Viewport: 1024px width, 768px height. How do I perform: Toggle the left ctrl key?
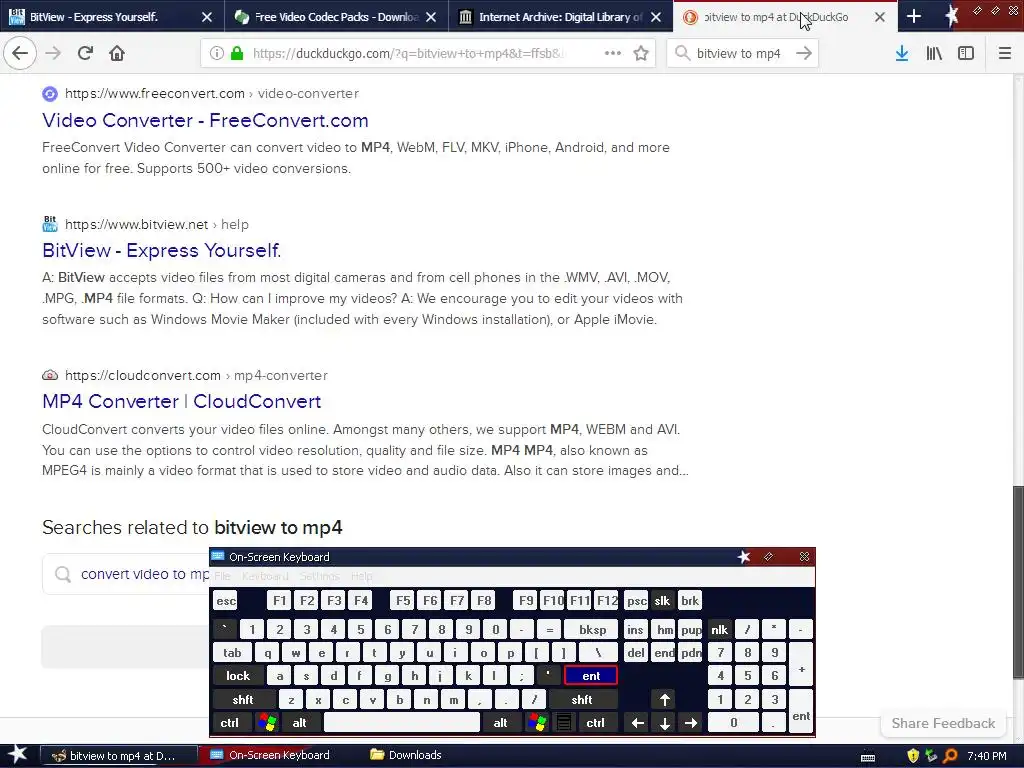[229, 723]
